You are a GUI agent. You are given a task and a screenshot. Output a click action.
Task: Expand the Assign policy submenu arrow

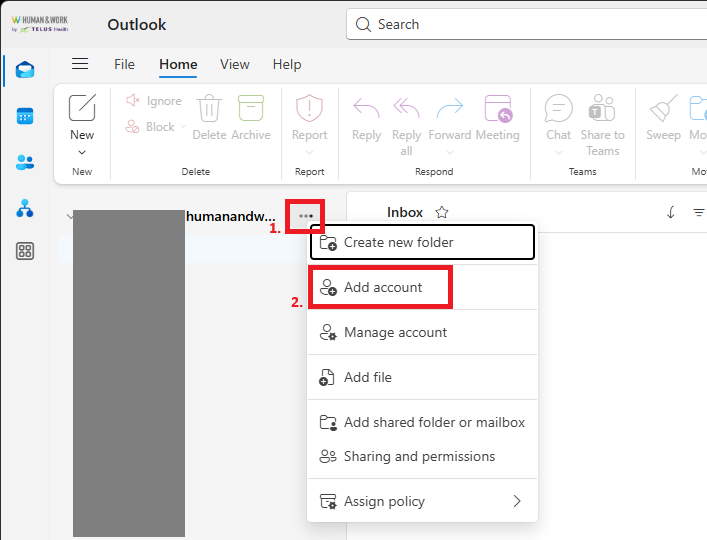click(517, 501)
